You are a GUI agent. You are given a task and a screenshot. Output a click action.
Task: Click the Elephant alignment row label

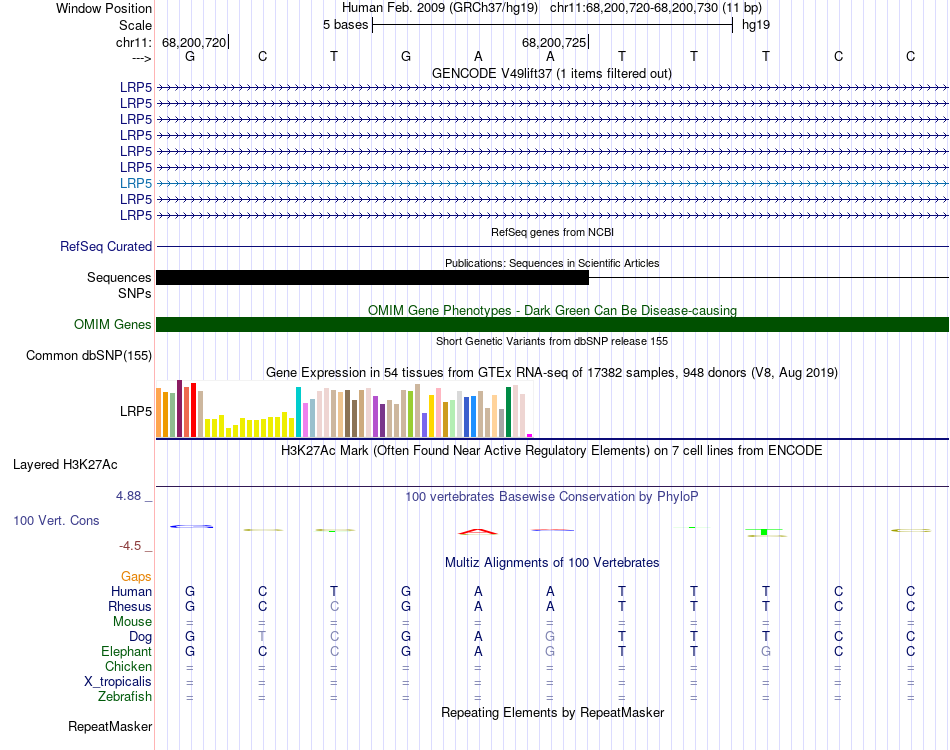coord(126,651)
